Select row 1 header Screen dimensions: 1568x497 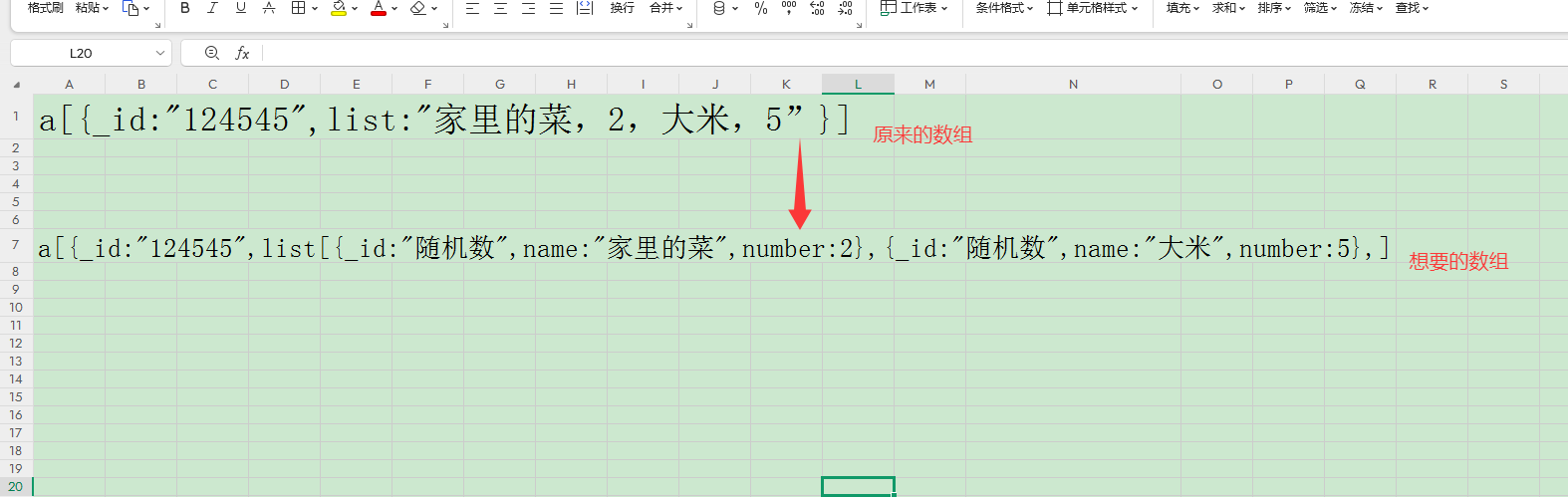click(16, 117)
